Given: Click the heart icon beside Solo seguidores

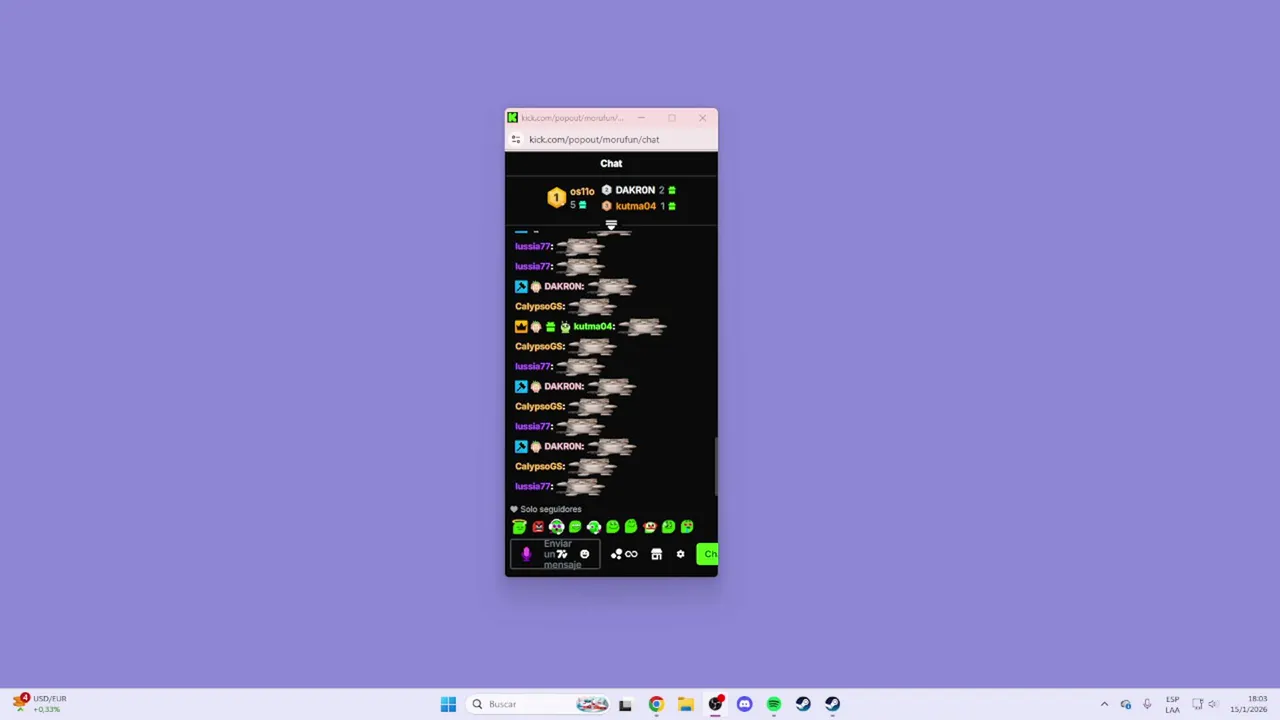Looking at the screenshot, I should point(514,509).
